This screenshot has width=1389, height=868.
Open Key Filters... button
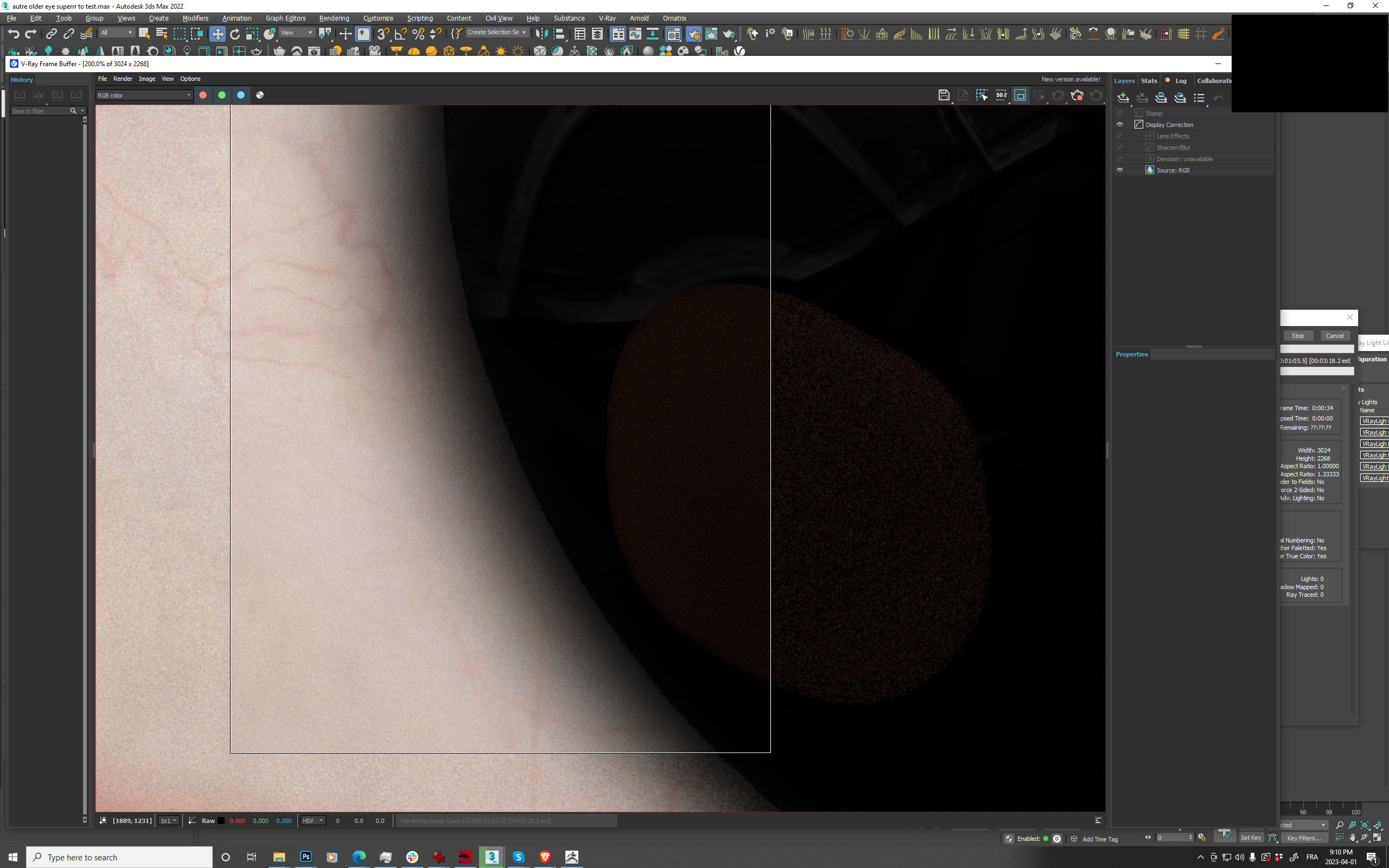(1304, 838)
